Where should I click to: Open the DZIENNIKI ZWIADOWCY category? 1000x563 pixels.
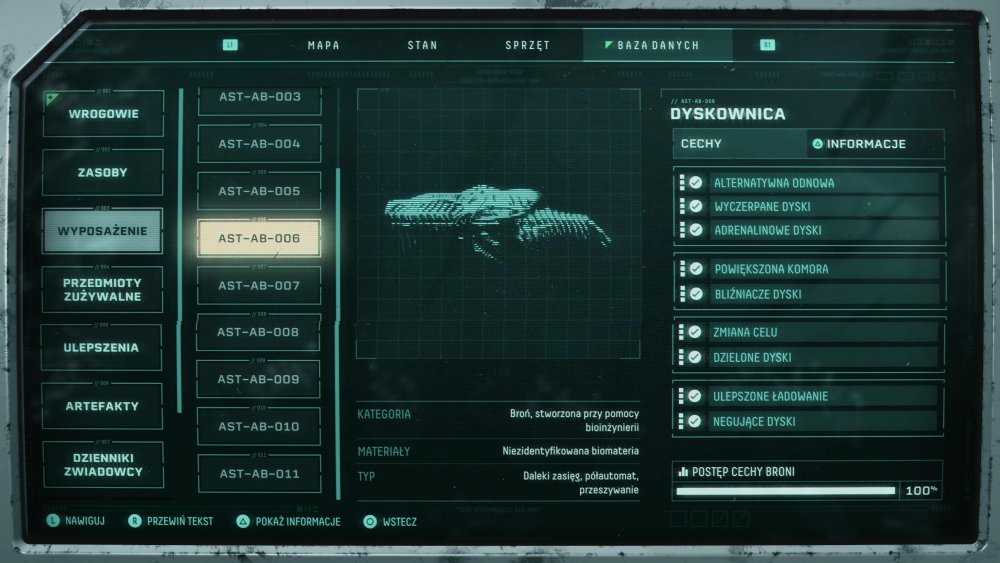(103, 465)
